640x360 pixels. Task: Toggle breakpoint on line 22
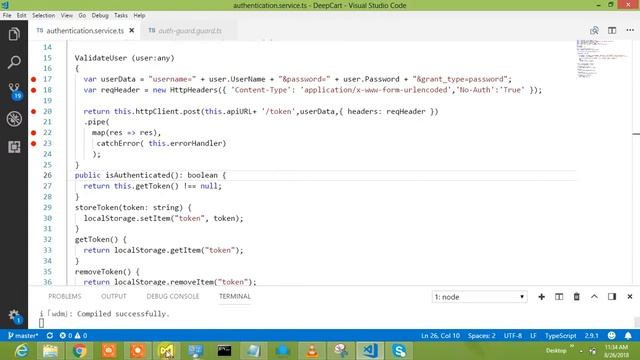pos(33,133)
